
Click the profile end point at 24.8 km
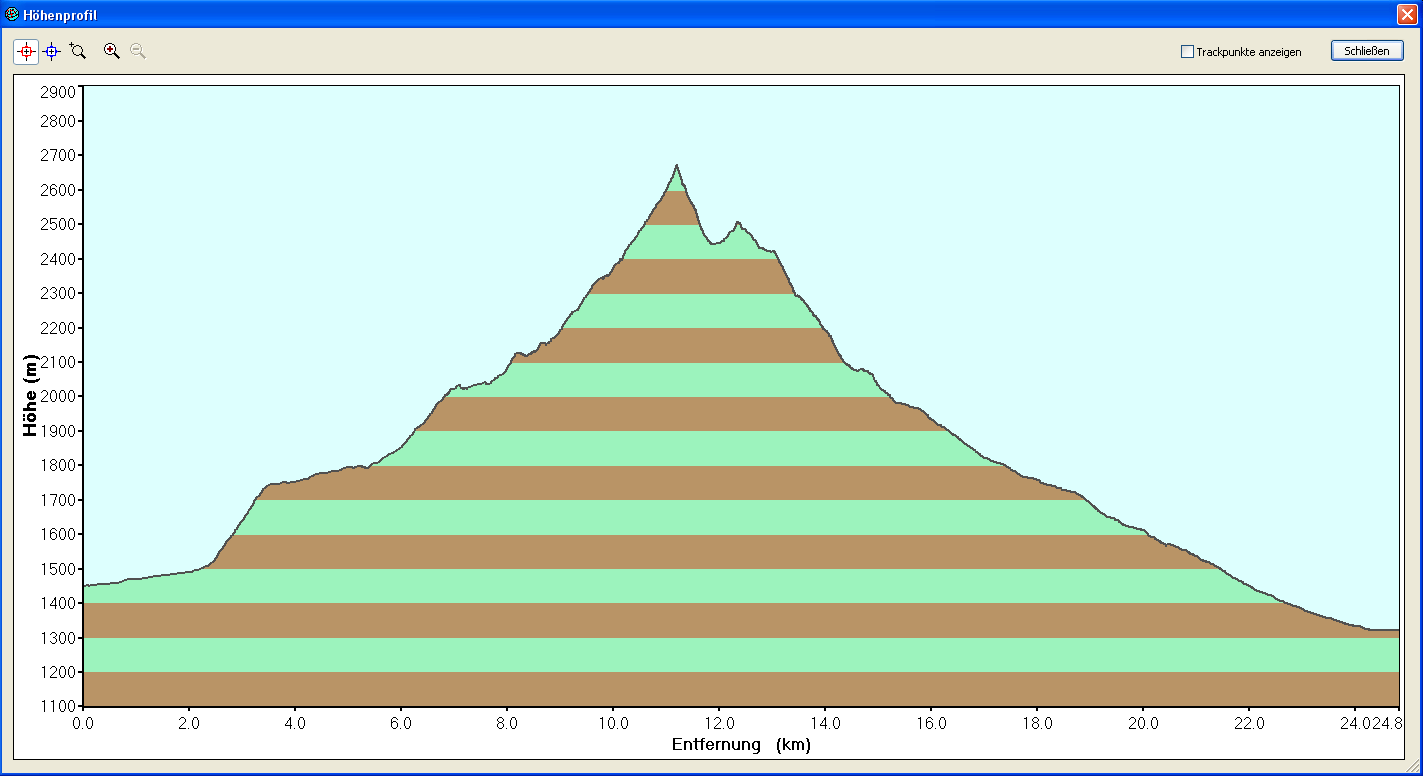tap(1397, 630)
